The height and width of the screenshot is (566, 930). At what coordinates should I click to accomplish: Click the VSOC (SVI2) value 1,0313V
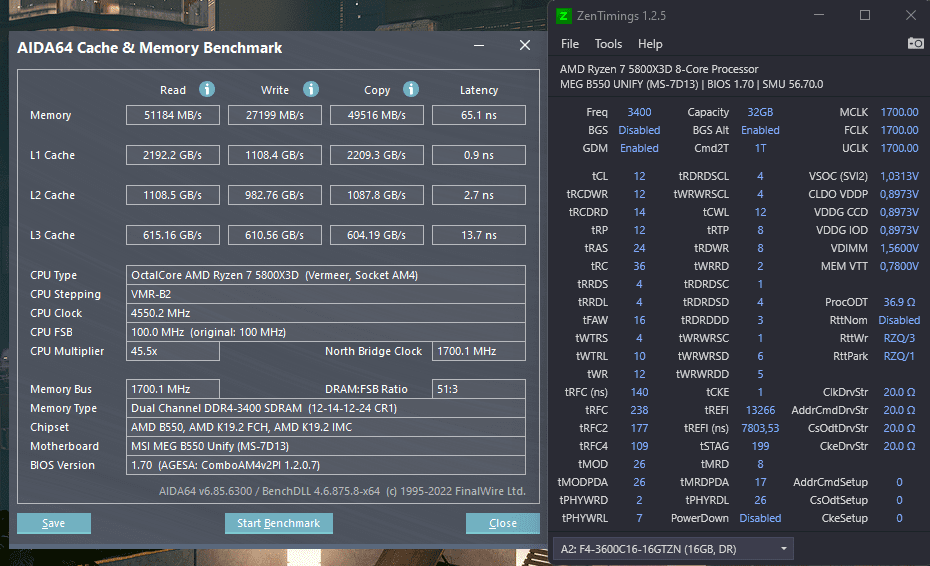click(x=899, y=176)
